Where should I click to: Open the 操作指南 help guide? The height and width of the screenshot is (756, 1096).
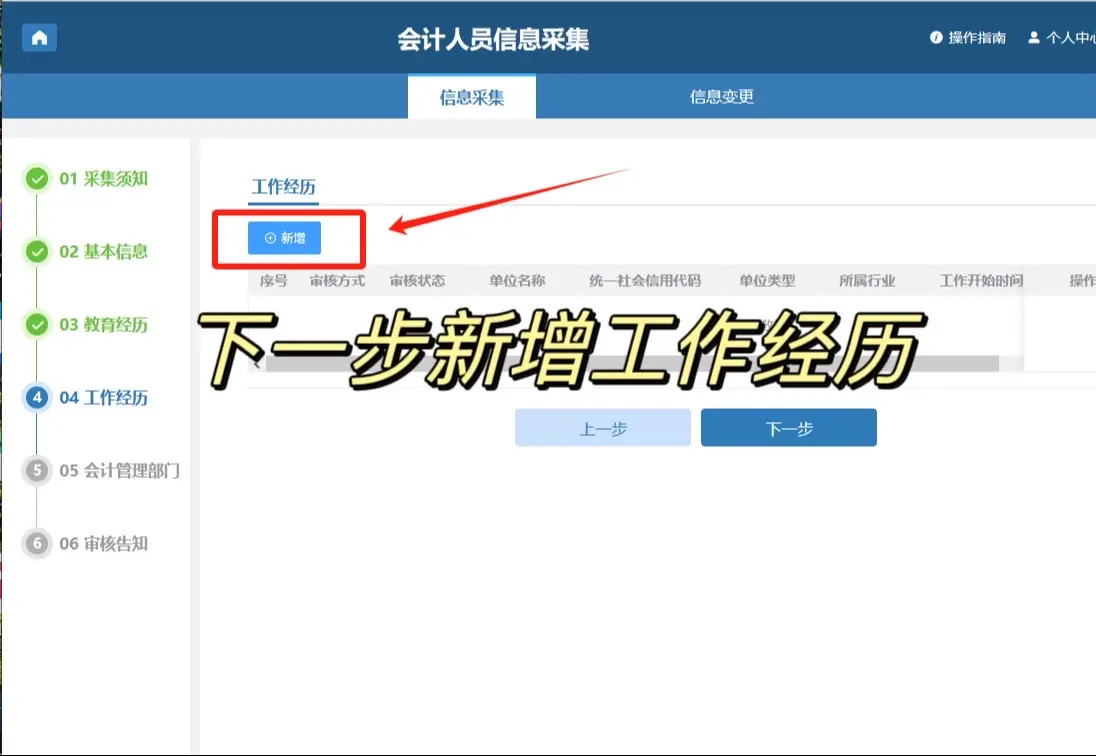pyautogui.click(x=967, y=38)
